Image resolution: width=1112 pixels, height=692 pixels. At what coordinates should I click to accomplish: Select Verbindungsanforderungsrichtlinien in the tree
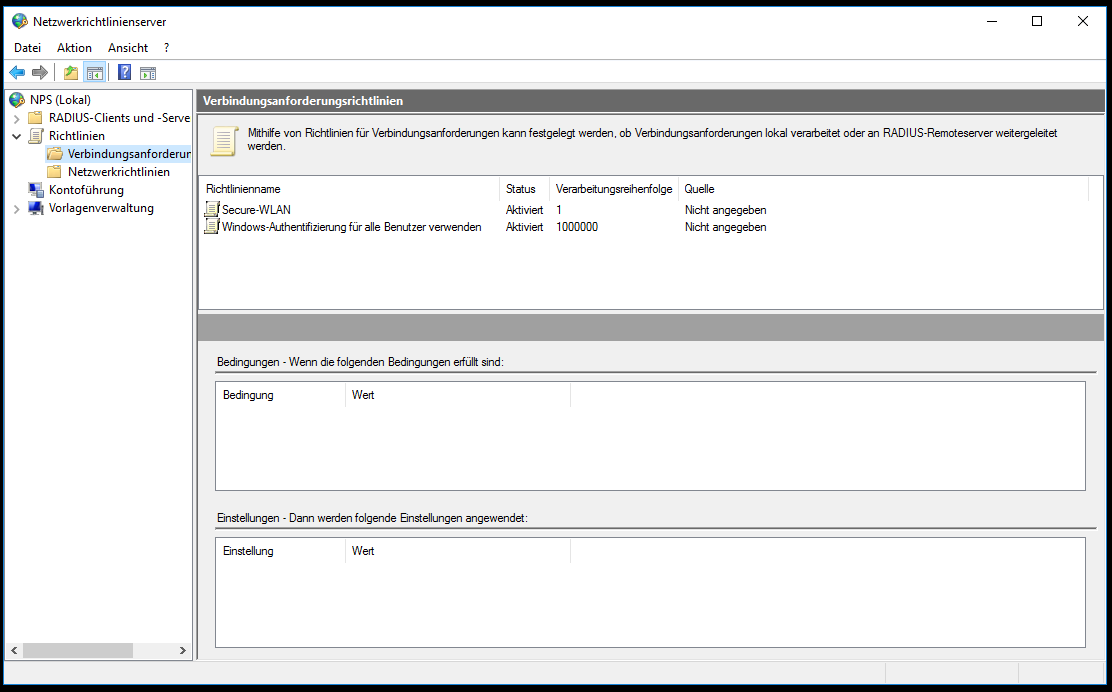click(x=128, y=154)
